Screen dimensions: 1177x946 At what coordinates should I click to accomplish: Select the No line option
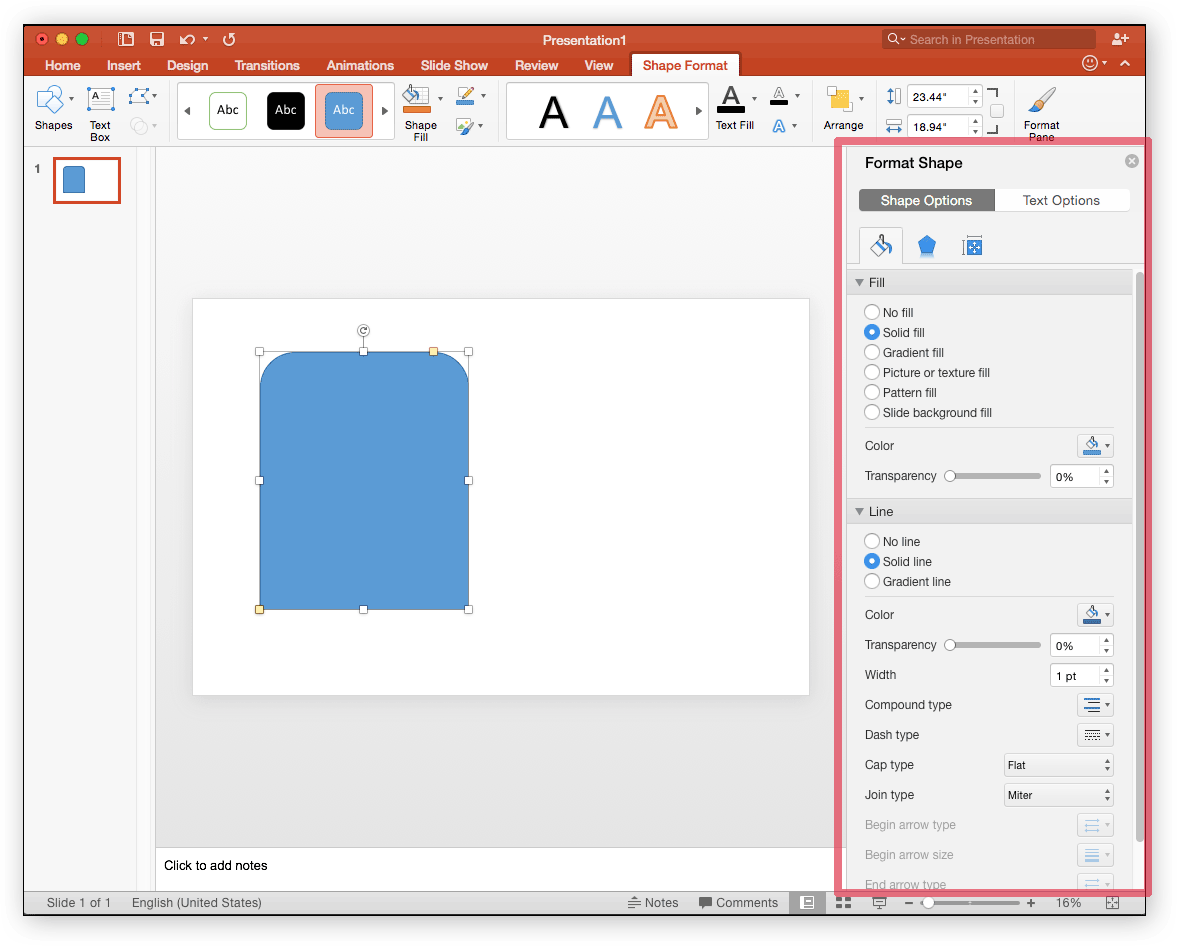871,541
